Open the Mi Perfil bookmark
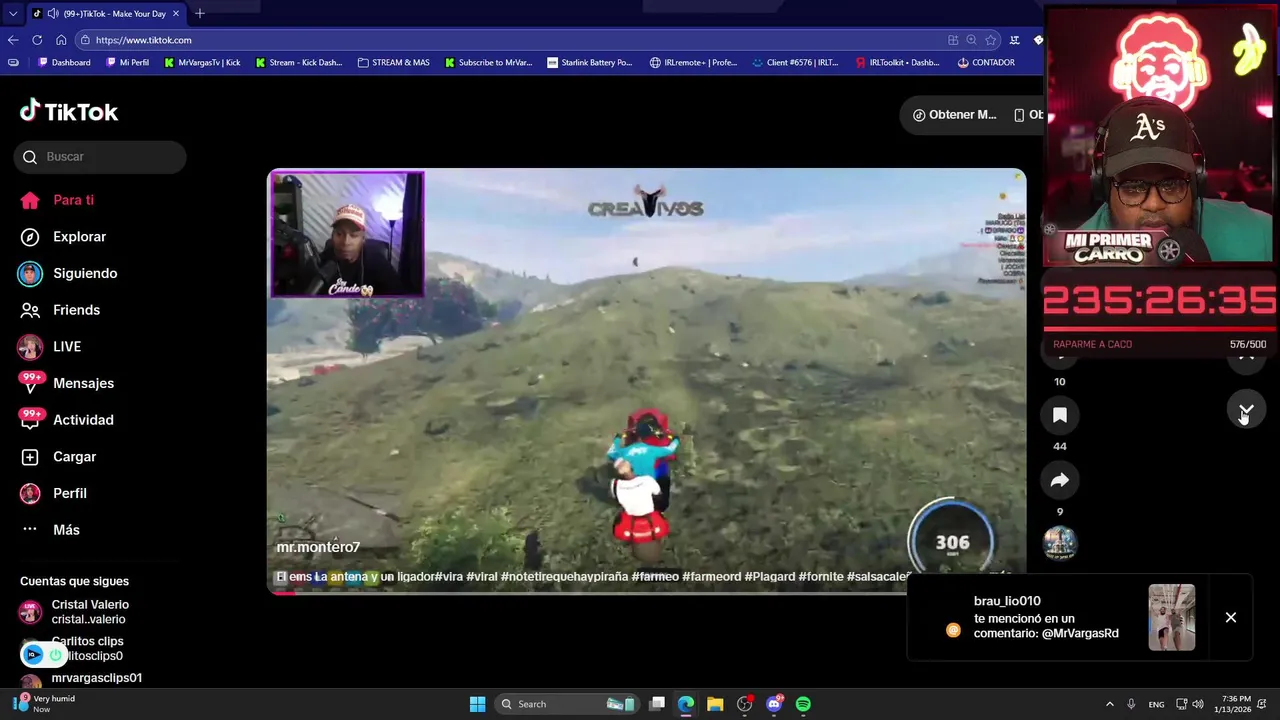Screen dimensions: 1280x720 [127, 62]
